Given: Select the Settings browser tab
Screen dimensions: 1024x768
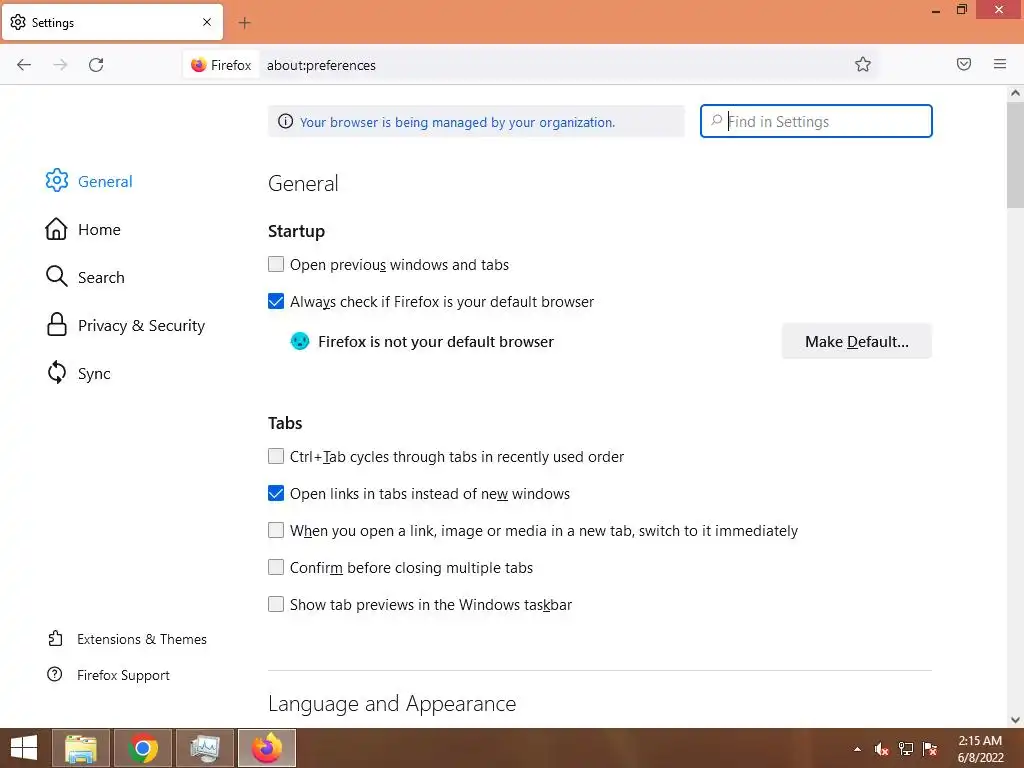Looking at the screenshot, I should (112, 22).
